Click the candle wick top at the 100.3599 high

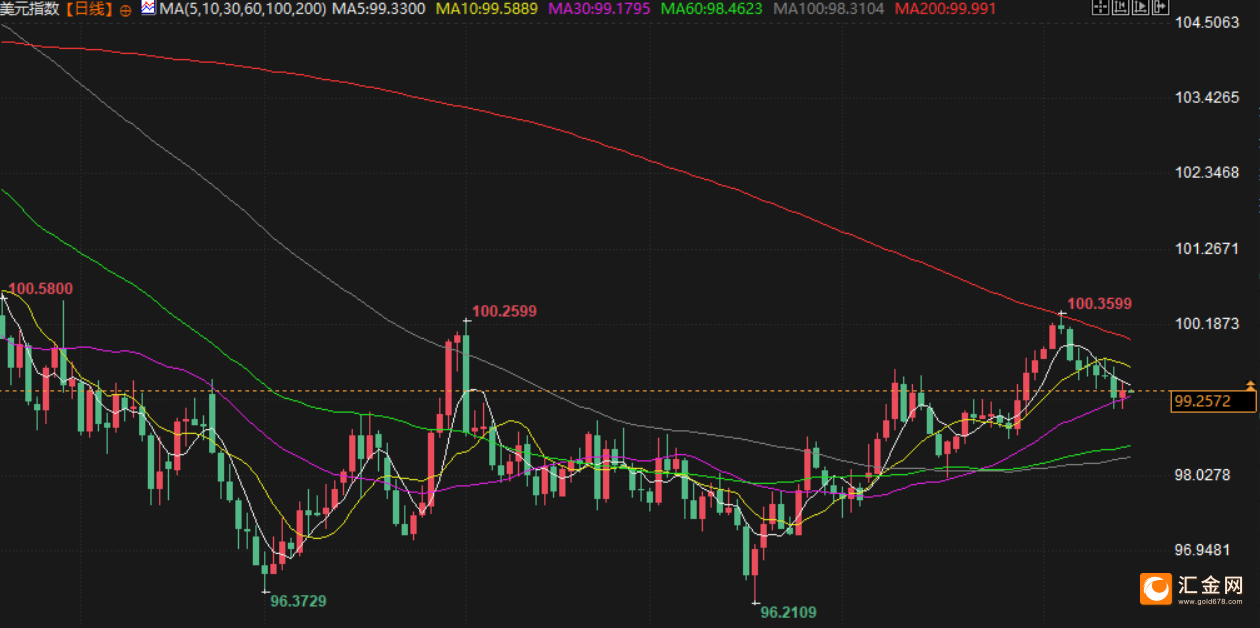[1061, 313]
